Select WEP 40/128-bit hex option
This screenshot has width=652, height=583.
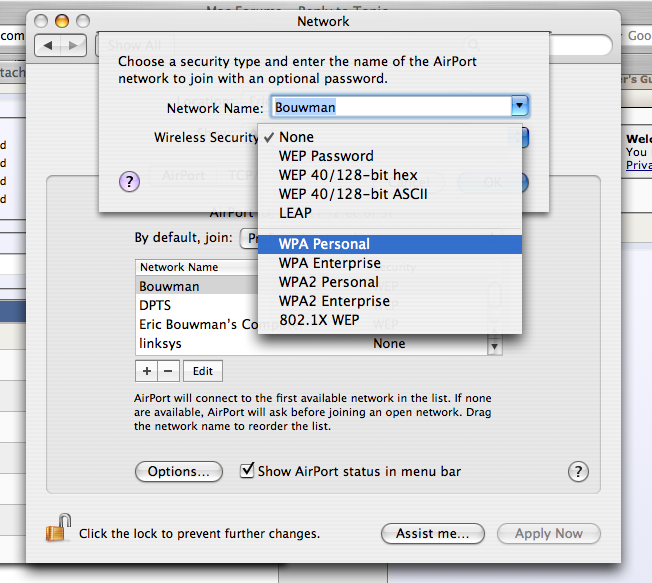pyautogui.click(x=390, y=175)
